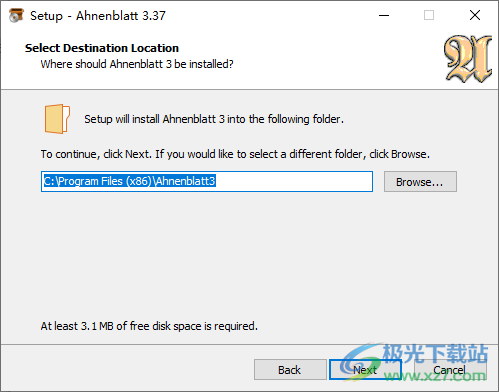Click the greyed-out maximize window icon

point(429,15)
